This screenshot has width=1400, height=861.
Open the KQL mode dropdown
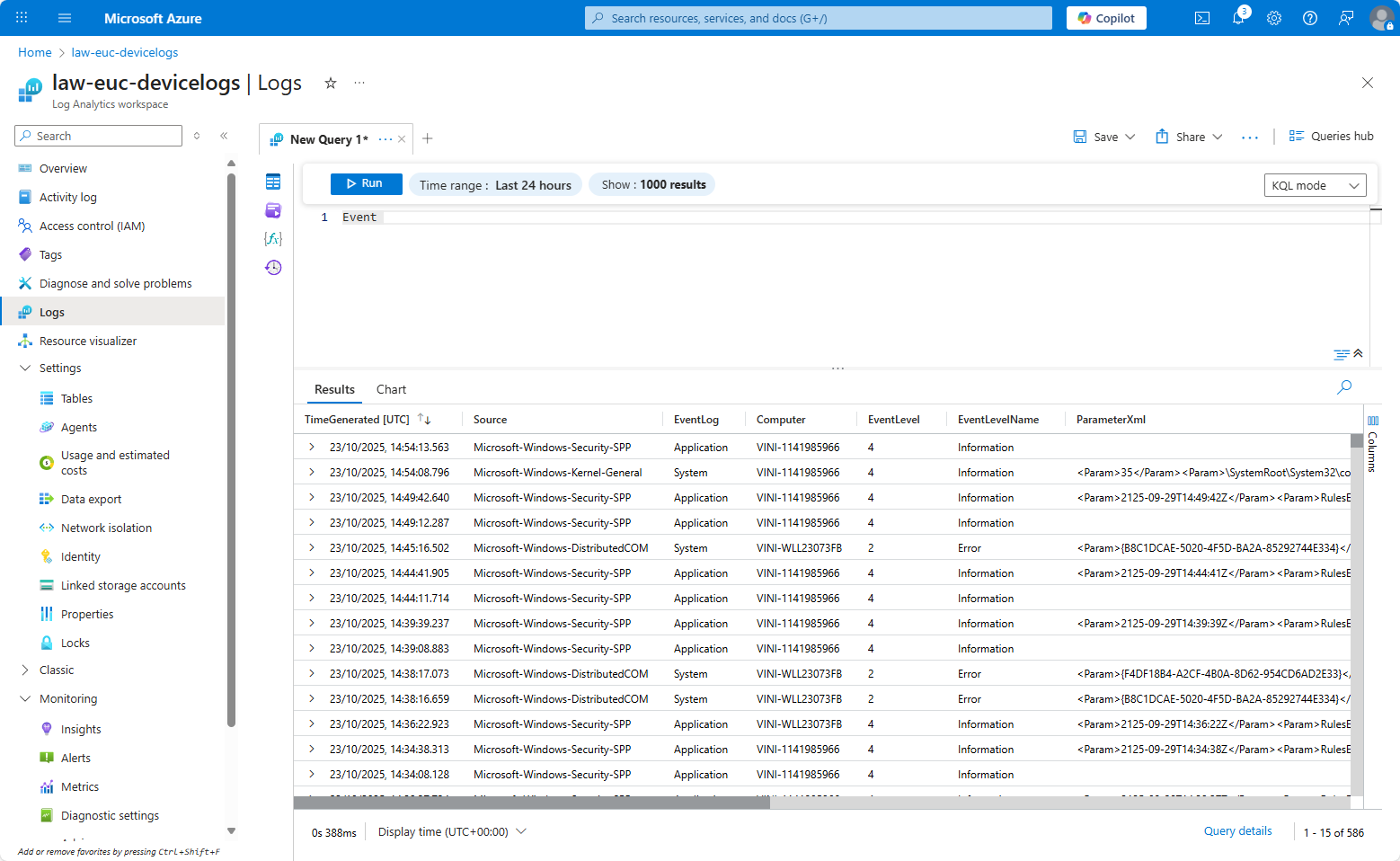pos(1315,185)
